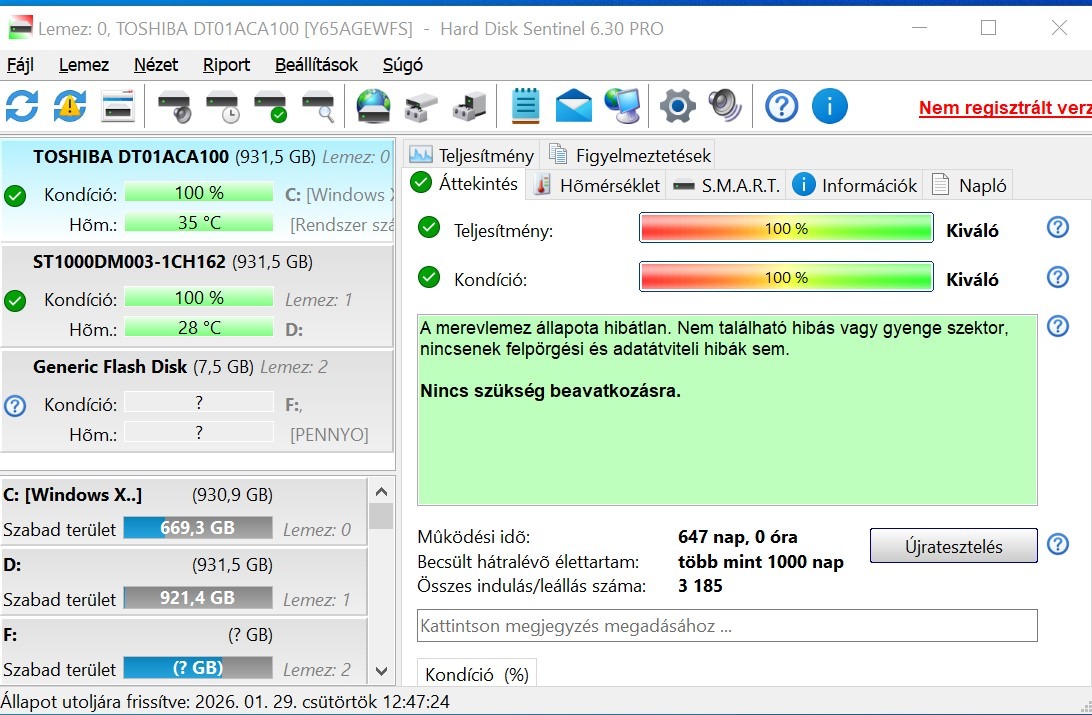The width and height of the screenshot is (1092, 715).
Task: Switch to the Napló tab
Action: [x=968, y=185]
